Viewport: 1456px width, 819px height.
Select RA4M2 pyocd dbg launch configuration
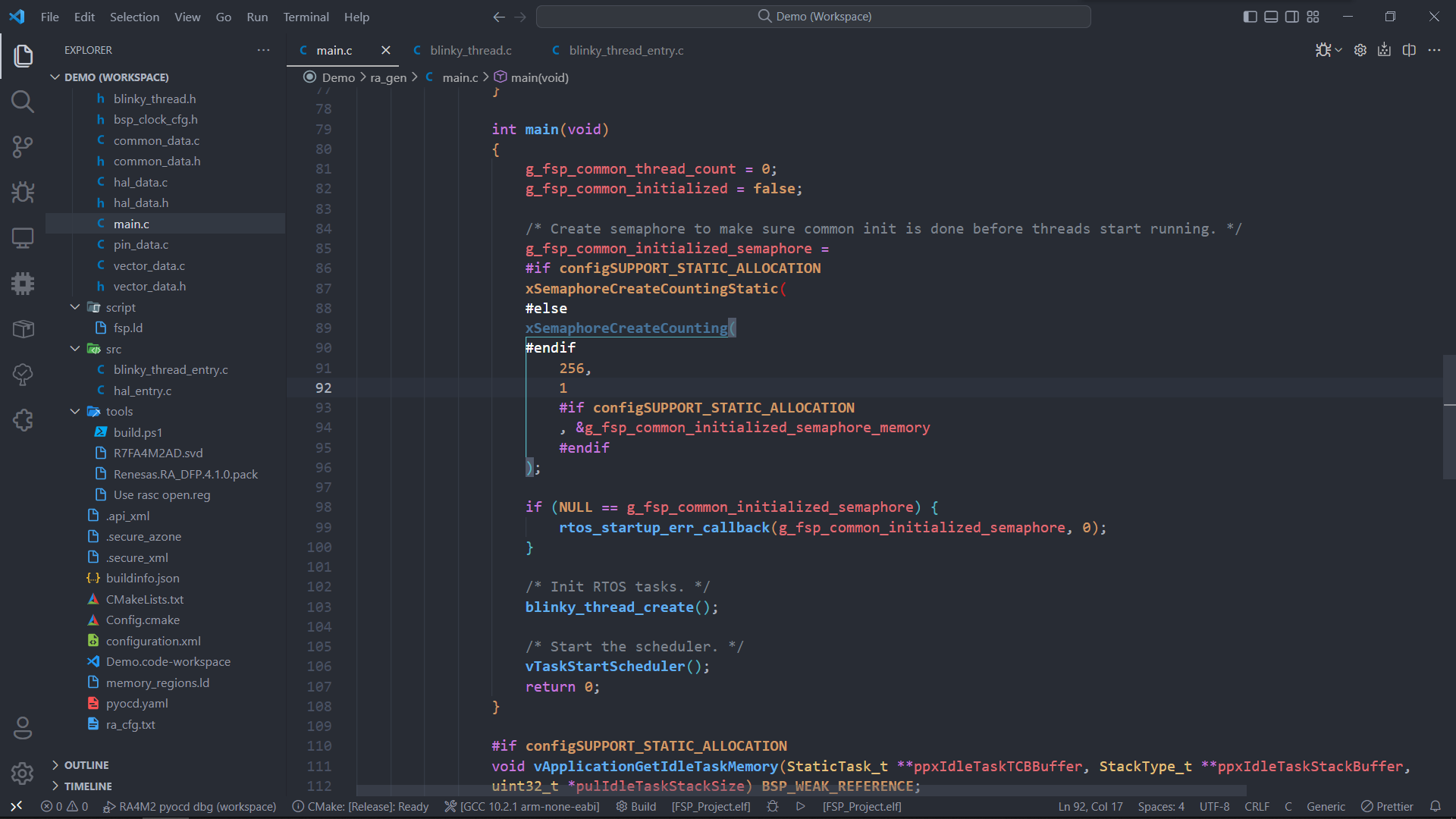point(190,806)
